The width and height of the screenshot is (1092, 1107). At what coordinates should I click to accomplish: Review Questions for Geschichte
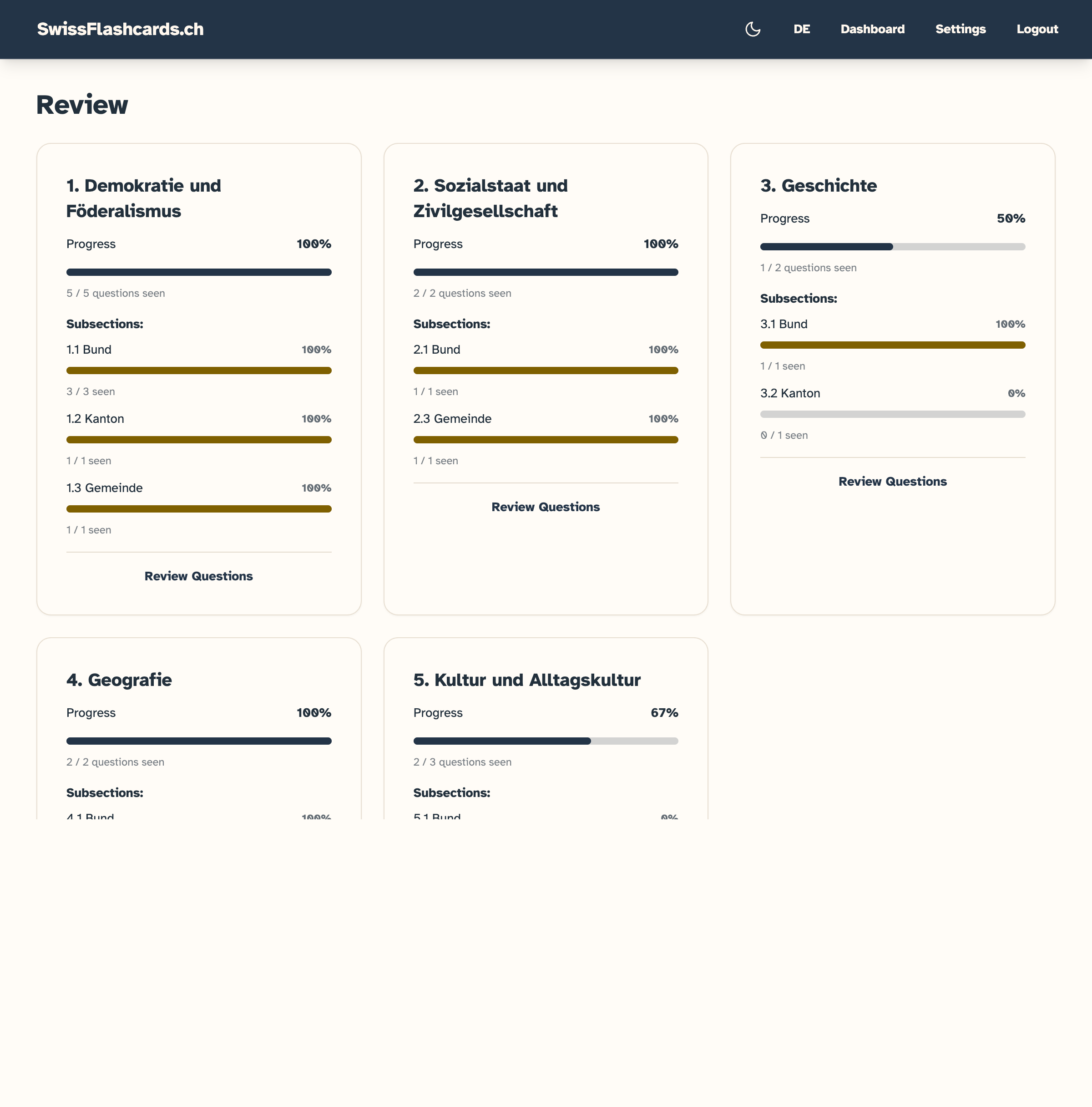[893, 481]
